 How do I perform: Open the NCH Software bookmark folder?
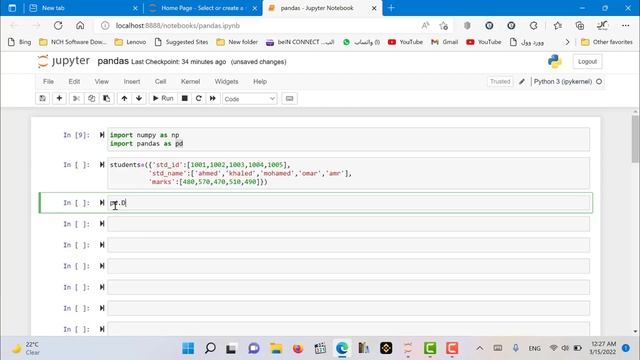(72, 42)
